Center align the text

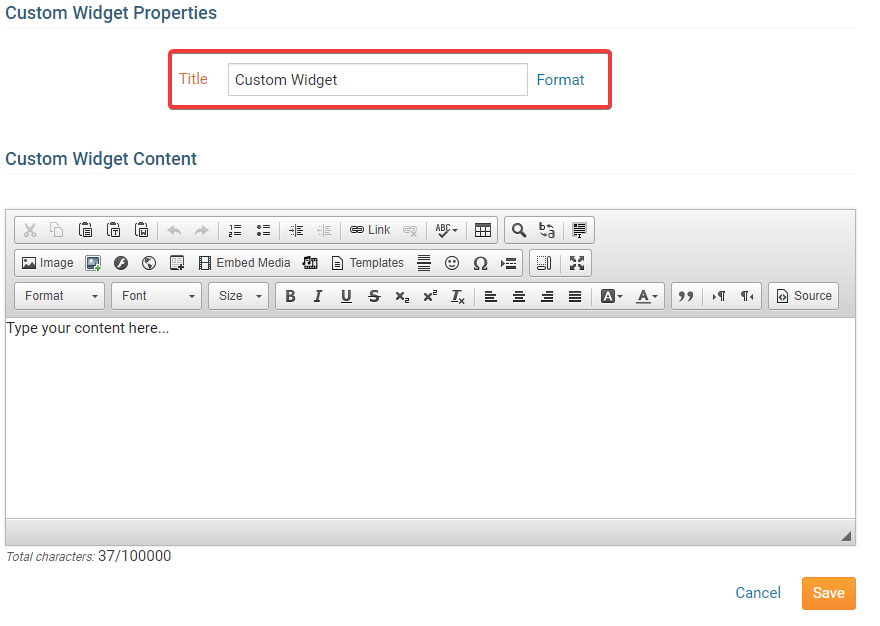pos(519,296)
